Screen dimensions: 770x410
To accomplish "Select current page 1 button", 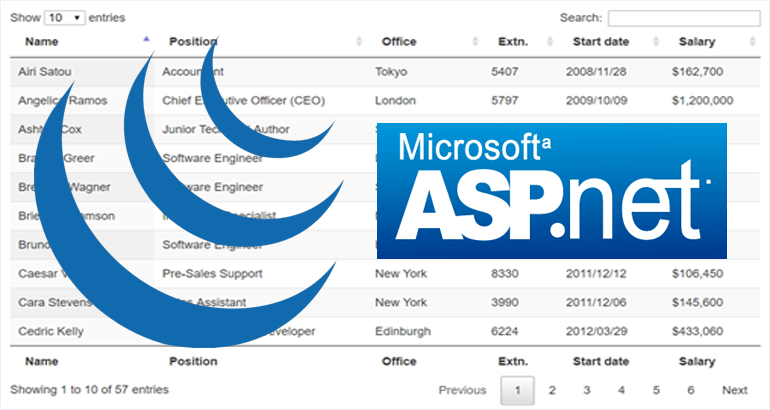I will click(x=517, y=390).
